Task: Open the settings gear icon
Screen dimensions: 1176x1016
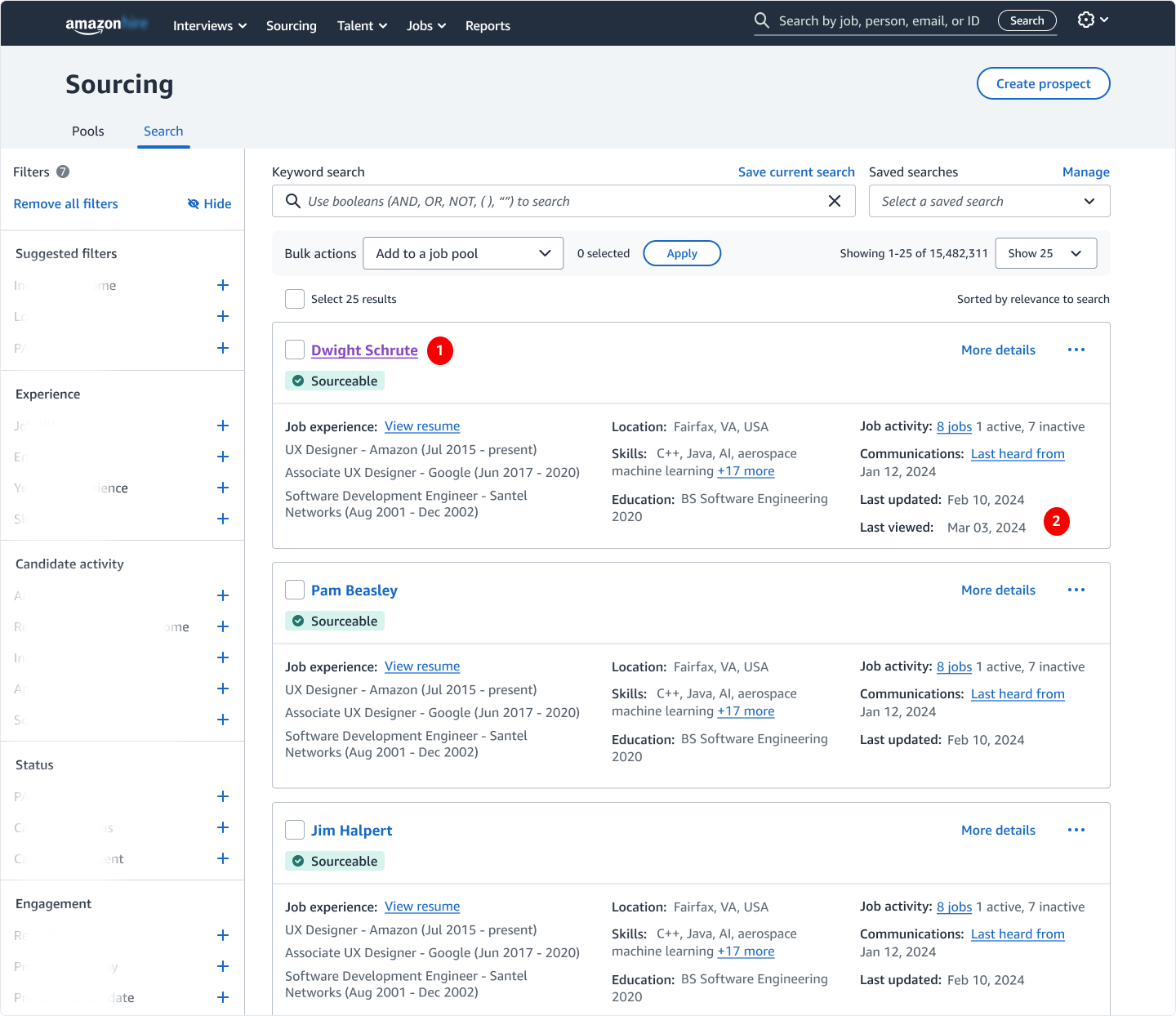Action: [x=1086, y=20]
